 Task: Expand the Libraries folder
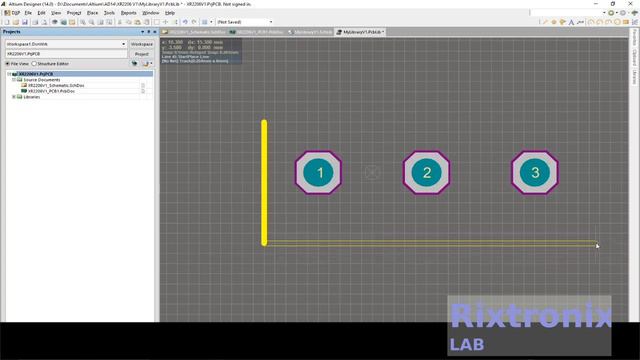point(14,97)
